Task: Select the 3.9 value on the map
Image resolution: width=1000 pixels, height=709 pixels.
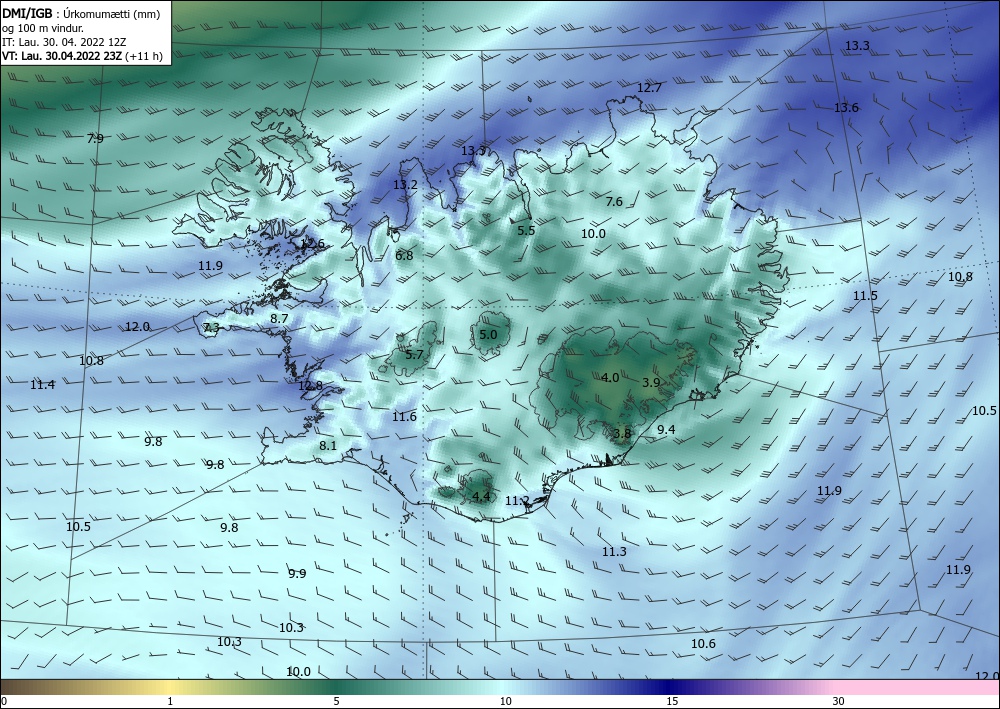Action: coord(651,383)
